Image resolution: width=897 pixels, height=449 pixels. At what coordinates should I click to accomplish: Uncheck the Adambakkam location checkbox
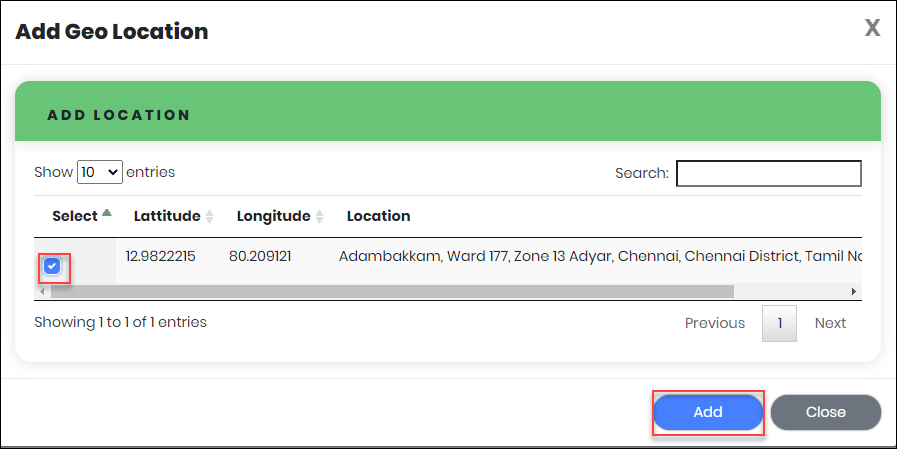[53, 267]
